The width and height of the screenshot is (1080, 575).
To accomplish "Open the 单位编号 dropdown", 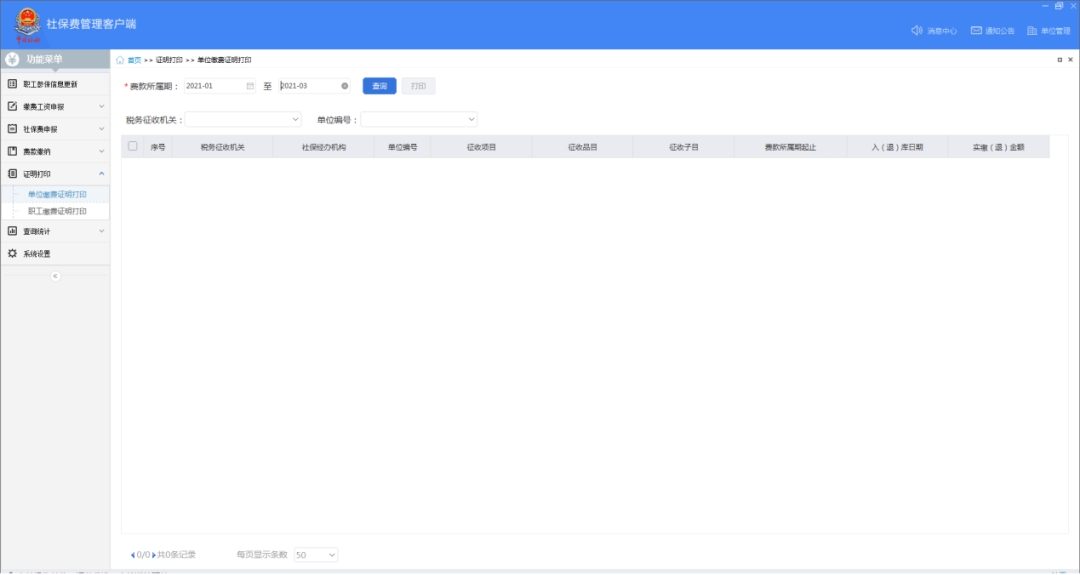I will coord(419,119).
